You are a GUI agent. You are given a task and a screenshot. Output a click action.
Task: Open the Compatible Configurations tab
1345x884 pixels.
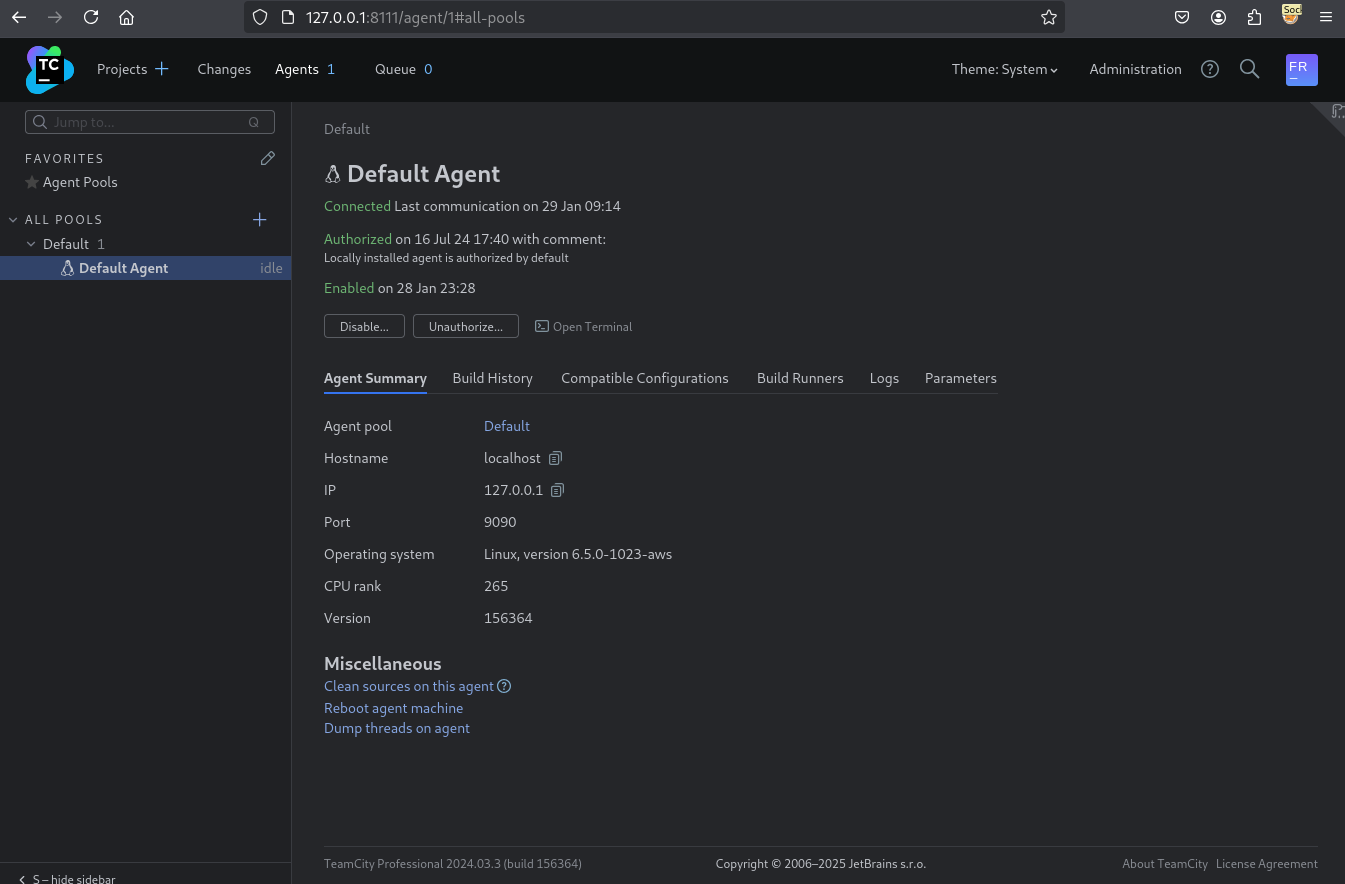644,378
